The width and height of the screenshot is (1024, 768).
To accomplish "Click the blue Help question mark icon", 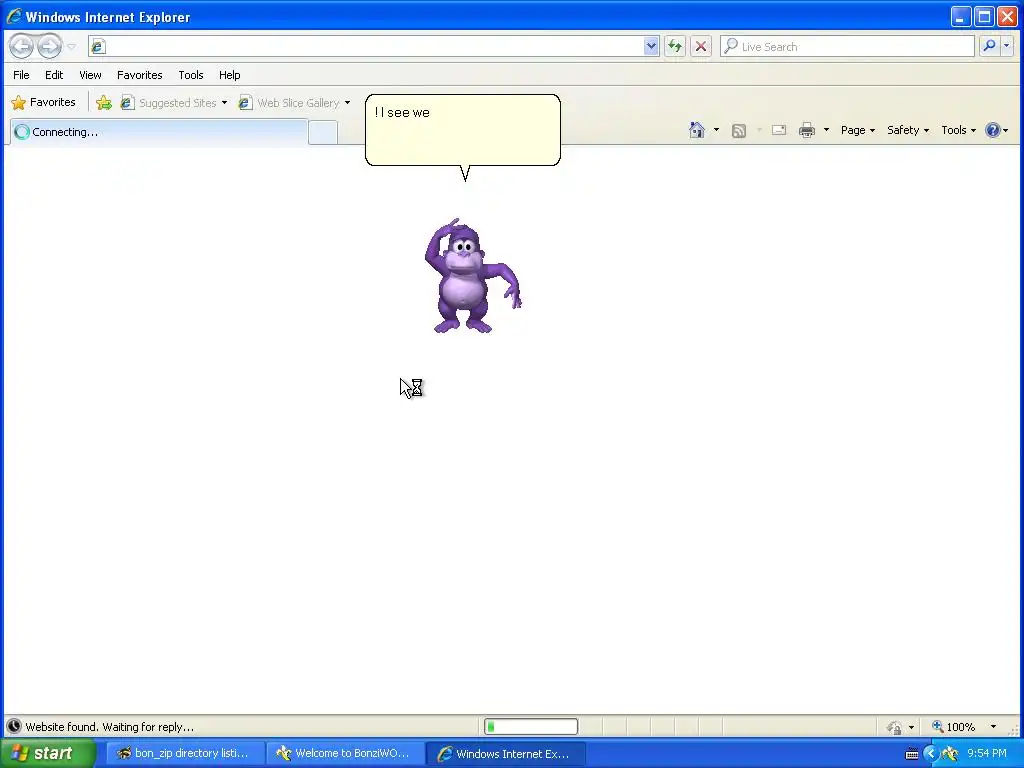I will point(993,130).
